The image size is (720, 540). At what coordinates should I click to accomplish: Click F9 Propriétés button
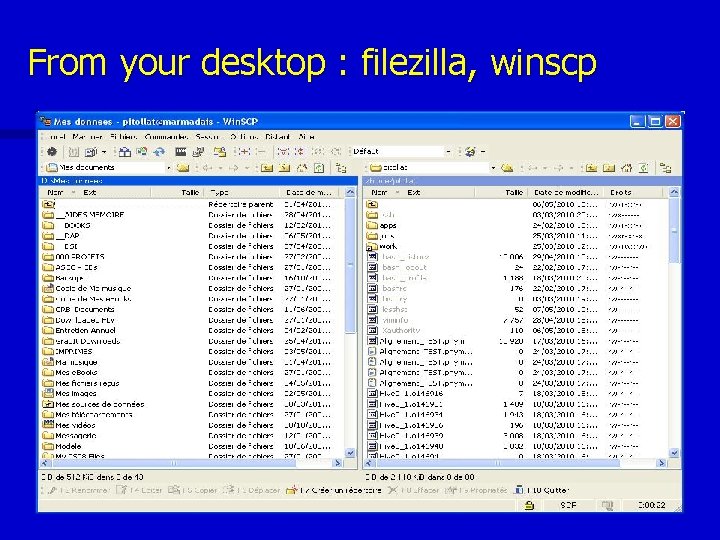pyautogui.click(x=476, y=490)
